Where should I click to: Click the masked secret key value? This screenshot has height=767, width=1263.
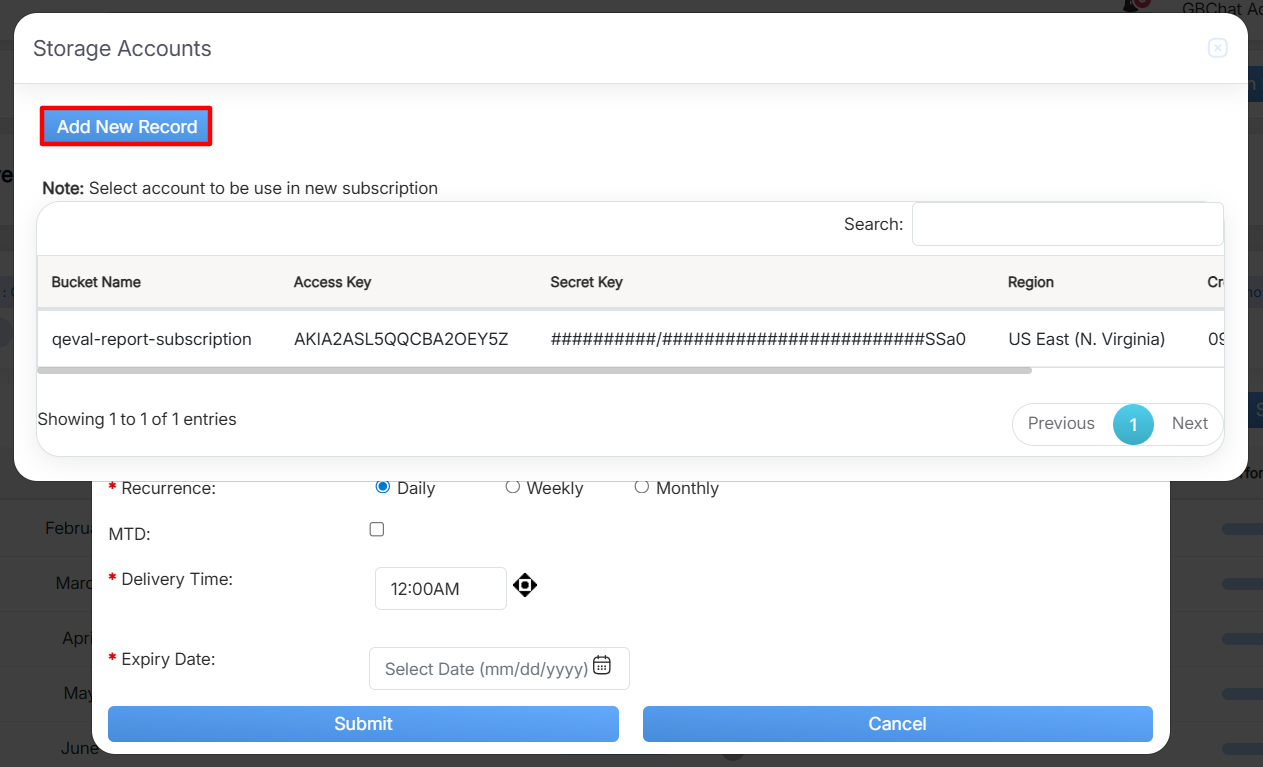pos(758,339)
